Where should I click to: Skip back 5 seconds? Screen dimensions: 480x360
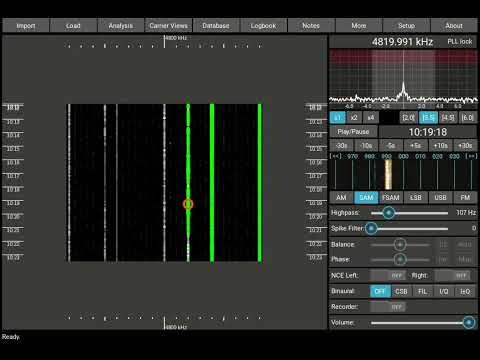click(391, 146)
